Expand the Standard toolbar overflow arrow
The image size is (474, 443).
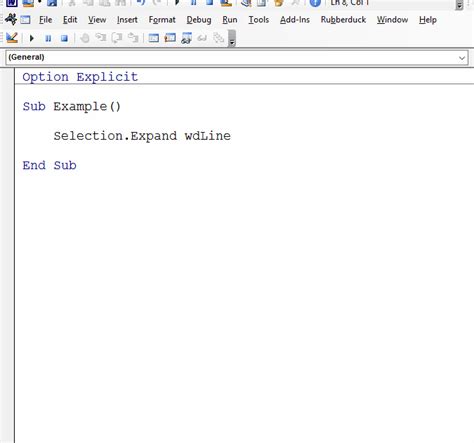[459, 5]
